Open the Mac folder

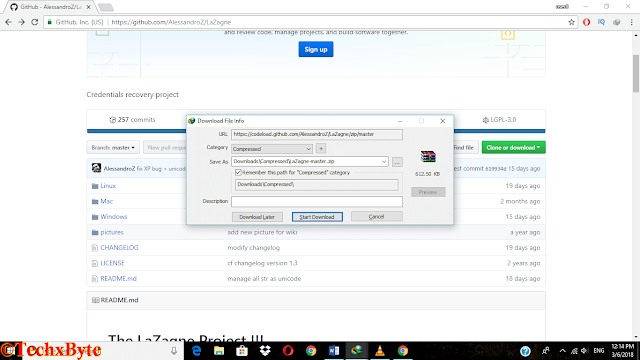(x=107, y=201)
